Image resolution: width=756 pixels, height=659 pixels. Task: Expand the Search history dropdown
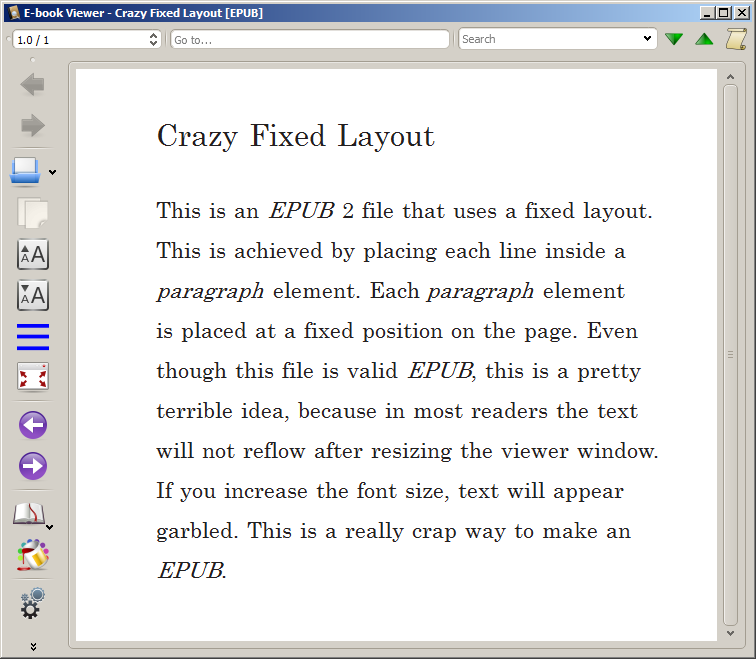pyautogui.click(x=647, y=39)
